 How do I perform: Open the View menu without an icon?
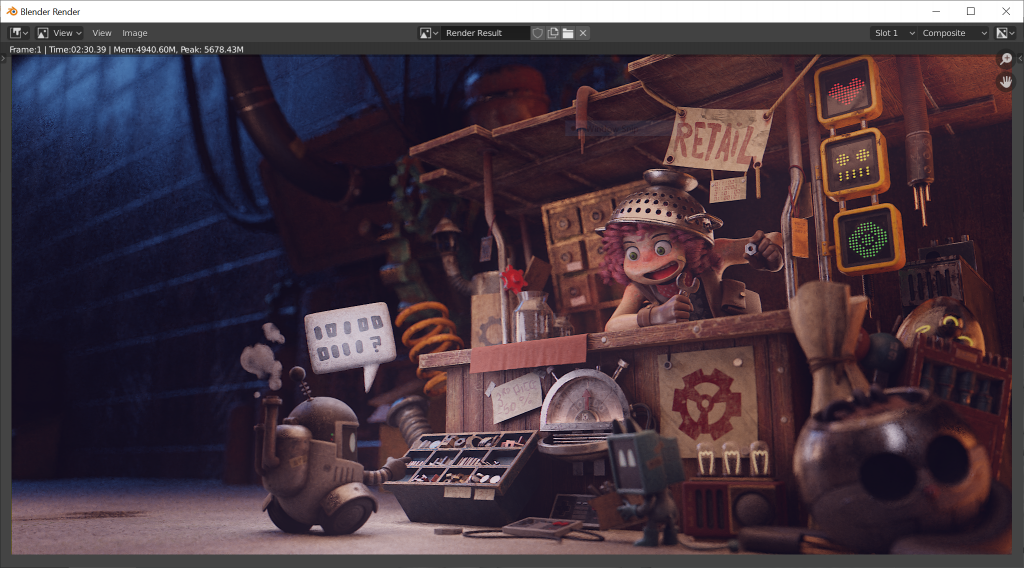pyautogui.click(x=102, y=33)
